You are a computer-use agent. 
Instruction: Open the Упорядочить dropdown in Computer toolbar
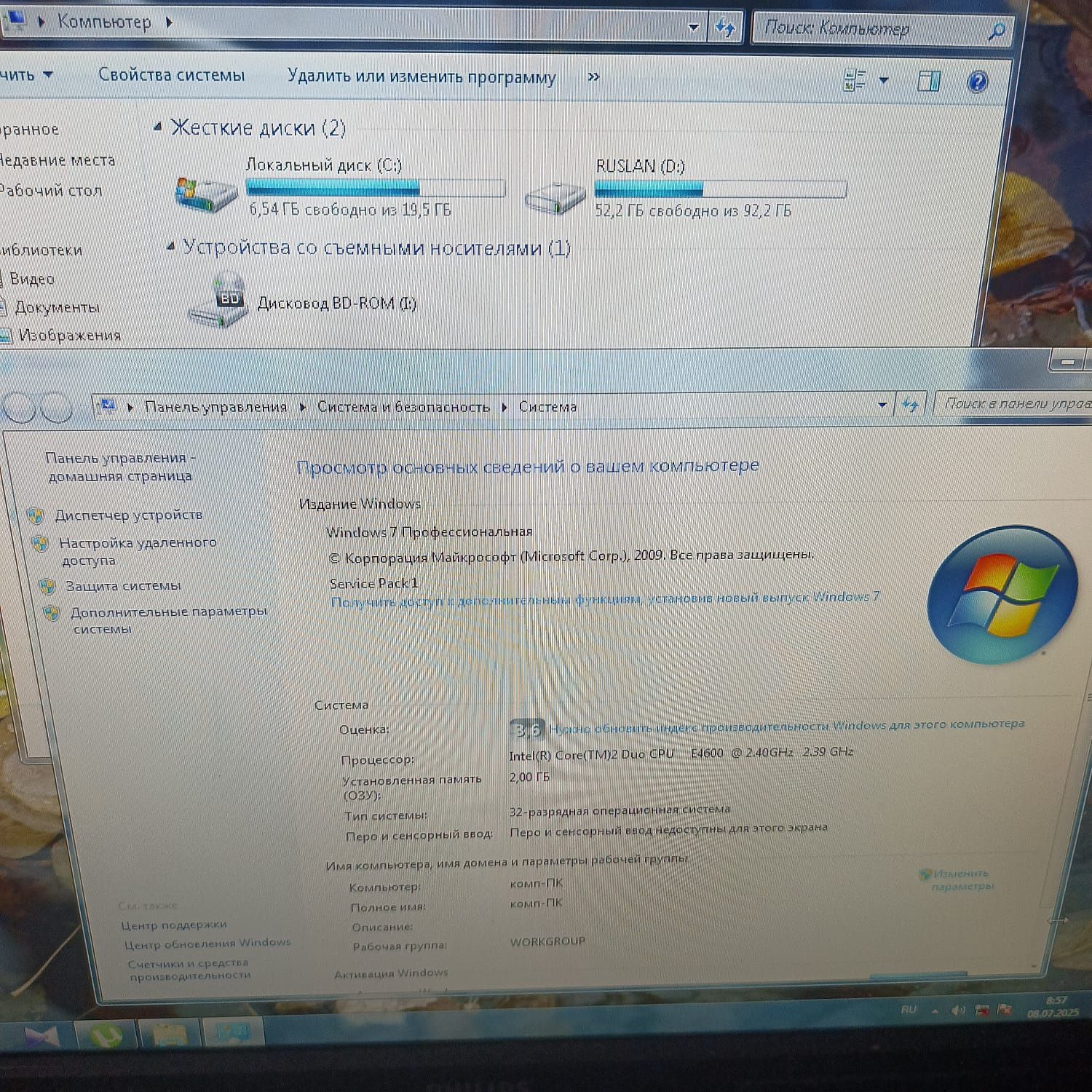[26, 75]
